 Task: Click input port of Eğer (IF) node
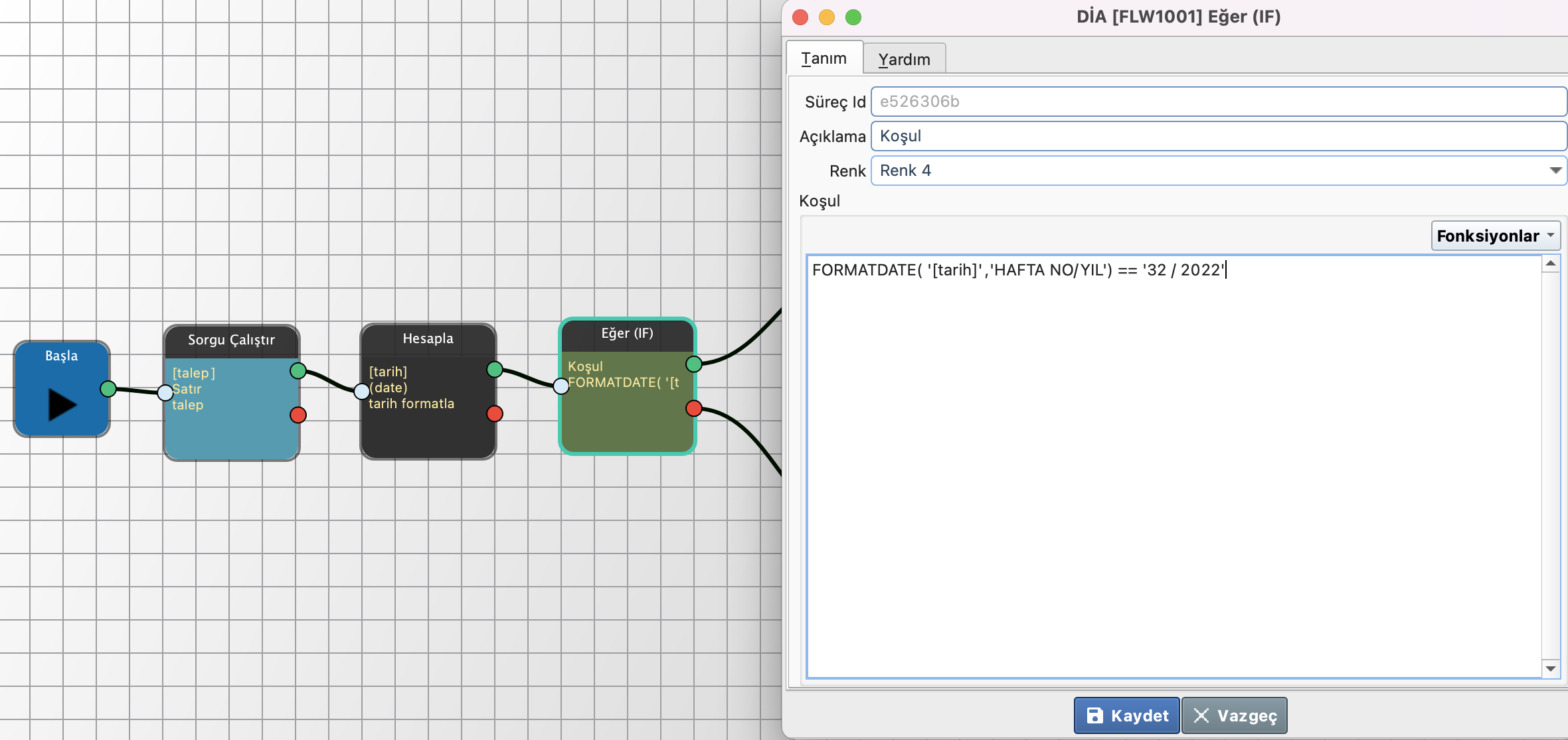(561, 386)
